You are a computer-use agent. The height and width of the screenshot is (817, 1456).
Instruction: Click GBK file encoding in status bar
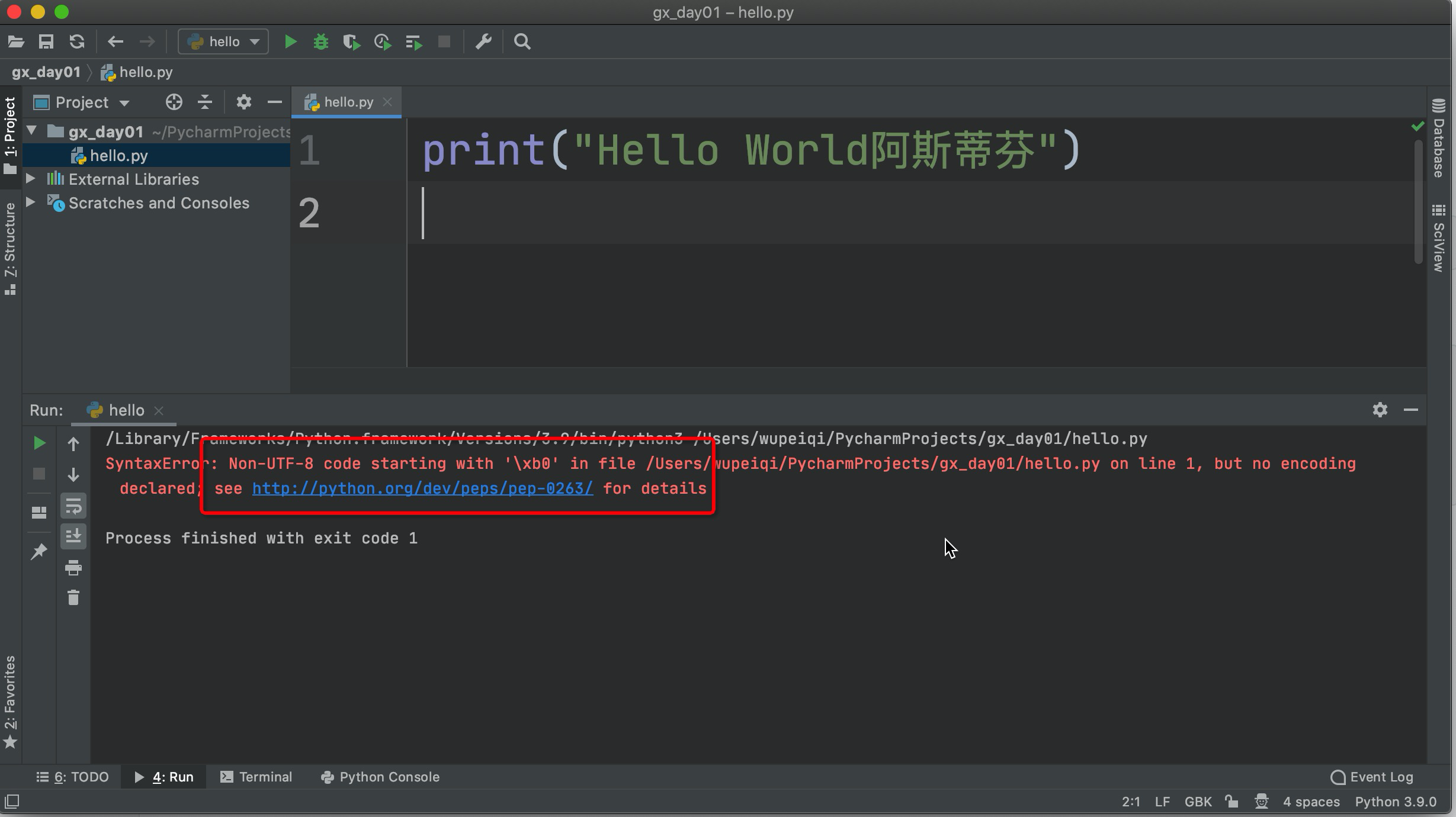pyautogui.click(x=1198, y=802)
